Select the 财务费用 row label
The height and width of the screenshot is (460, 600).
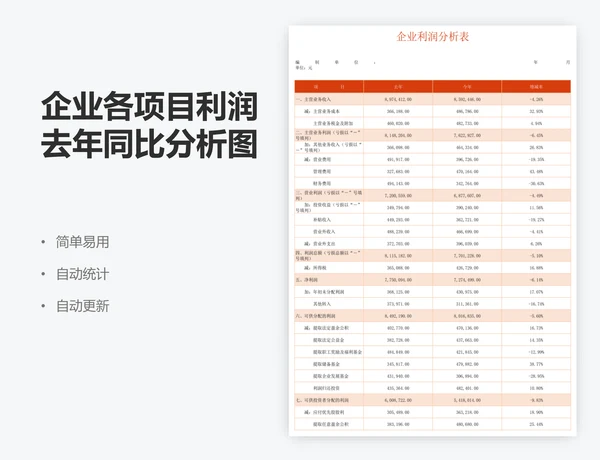coord(322,184)
